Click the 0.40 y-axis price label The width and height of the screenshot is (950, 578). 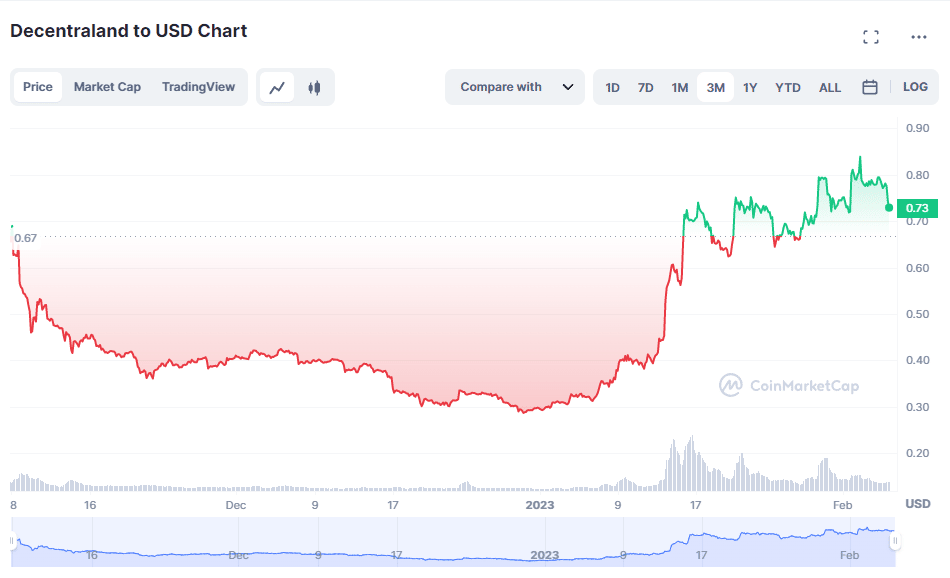pyautogui.click(x=917, y=360)
